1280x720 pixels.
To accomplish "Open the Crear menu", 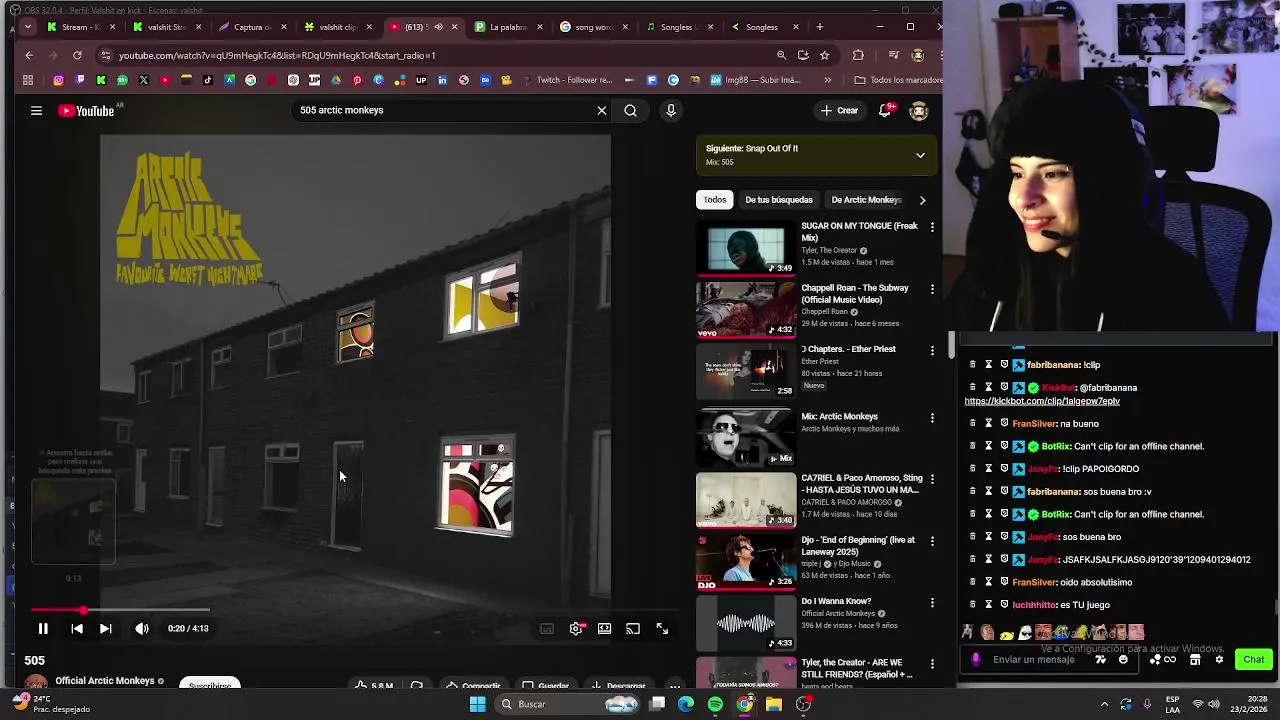I will point(839,111).
